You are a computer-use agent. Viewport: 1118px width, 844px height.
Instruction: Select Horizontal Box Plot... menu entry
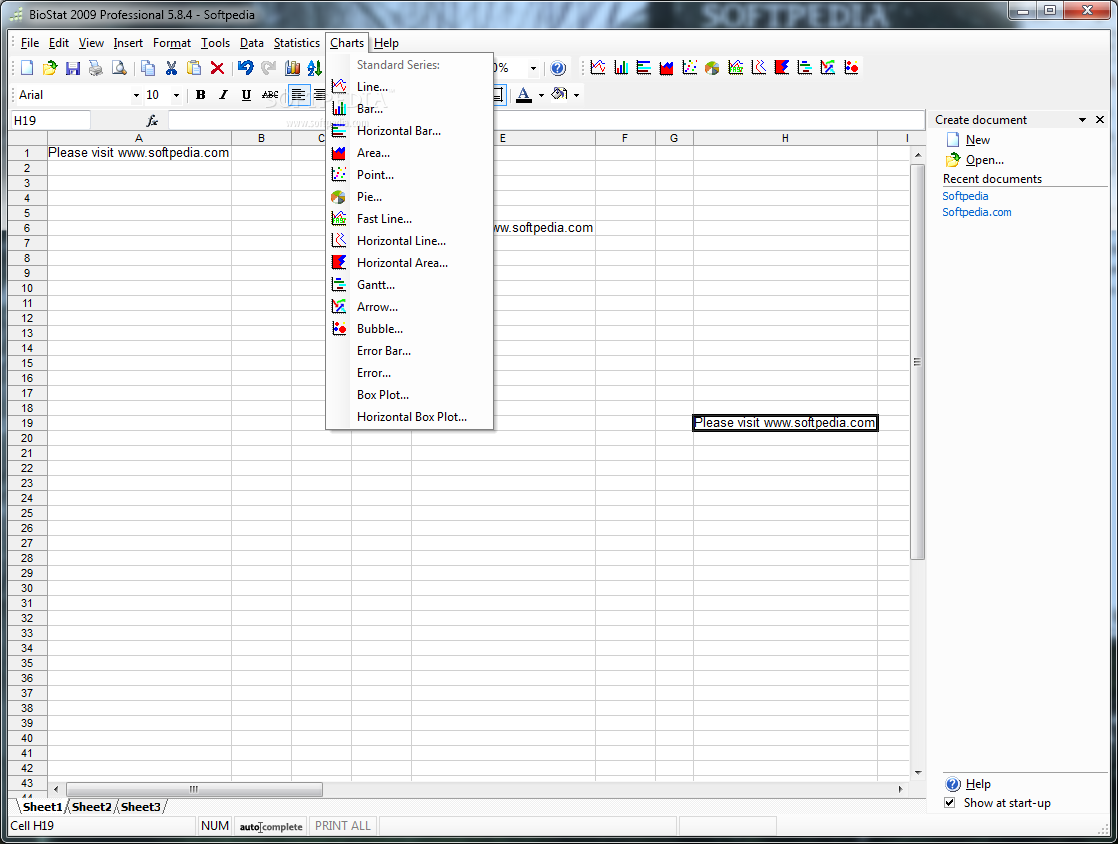click(x=409, y=417)
